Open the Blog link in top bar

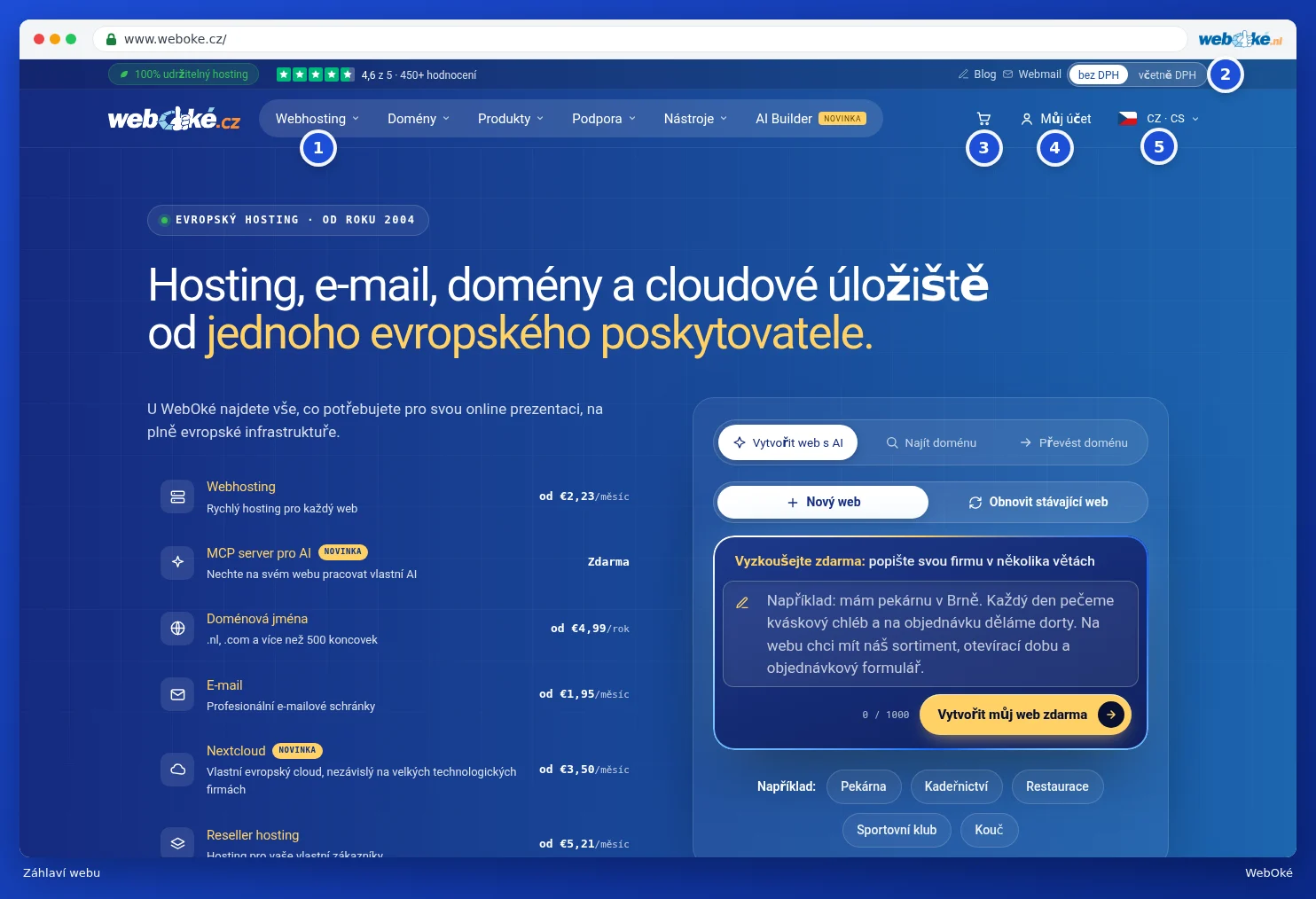coord(977,74)
